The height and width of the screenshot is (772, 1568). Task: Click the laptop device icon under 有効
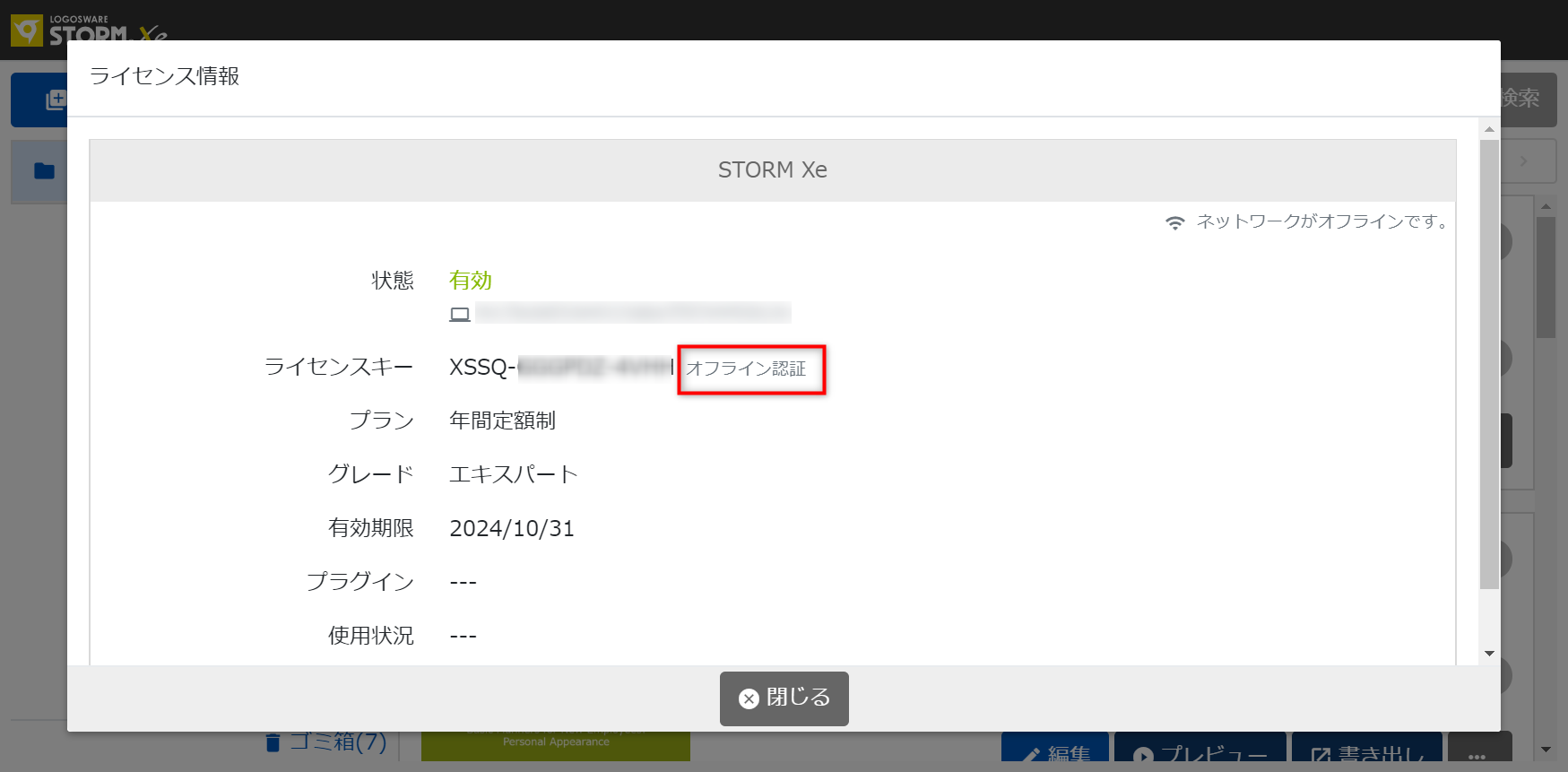460,314
